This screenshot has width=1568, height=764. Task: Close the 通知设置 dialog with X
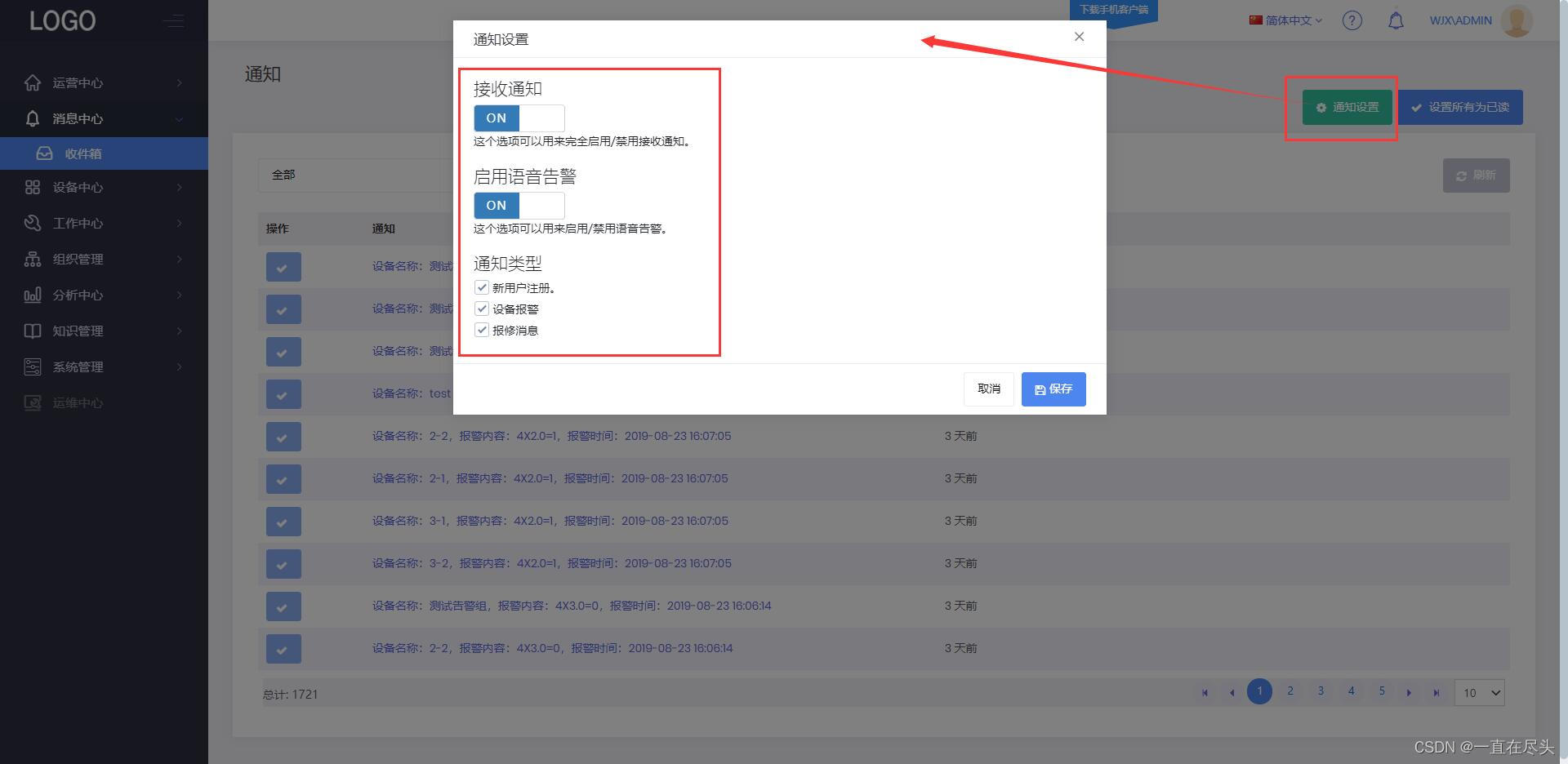(1079, 37)
